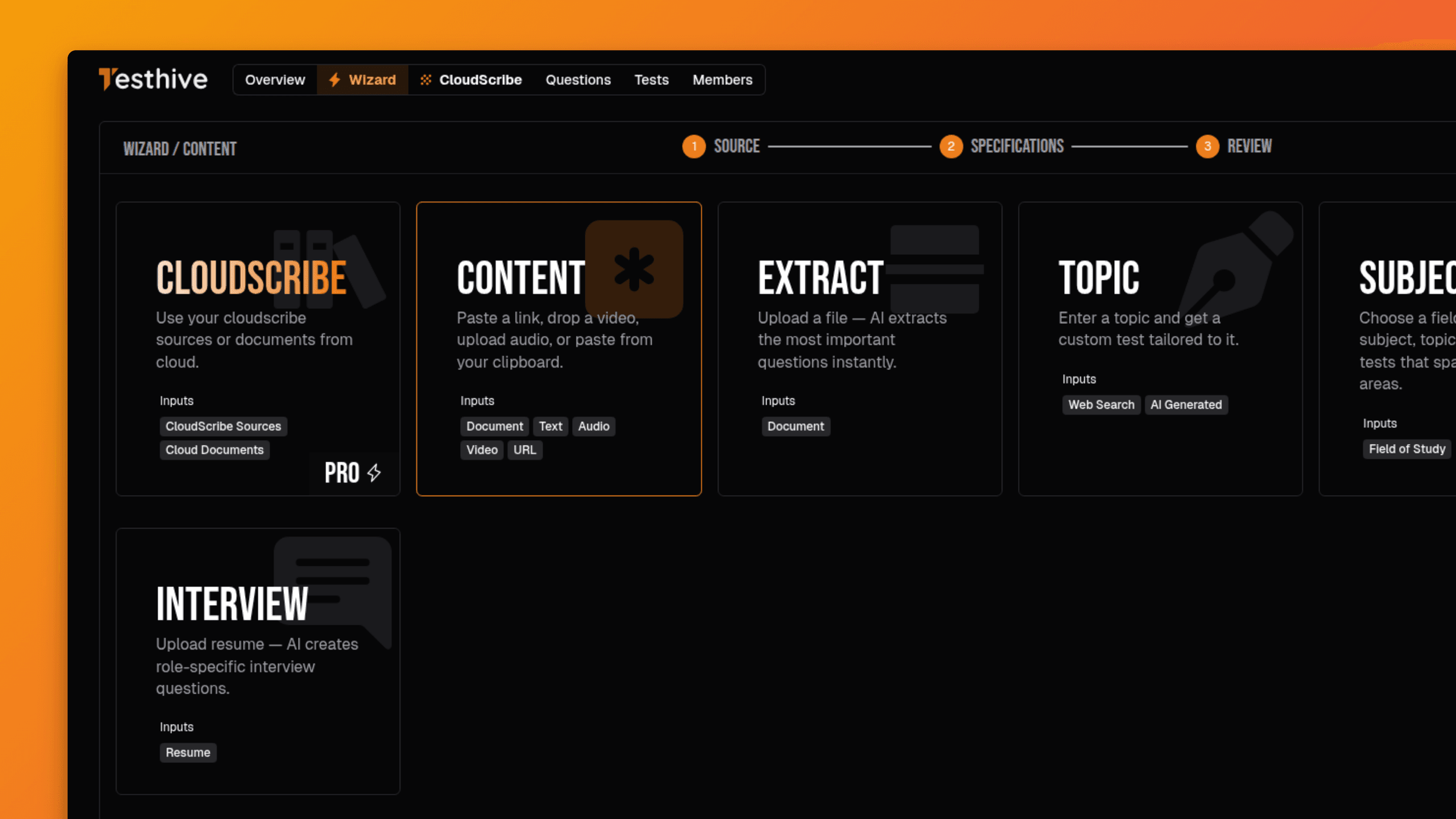Click step 1 Source circle
The height and width of the screenshot is (819, 1456).
click(694, 147)
